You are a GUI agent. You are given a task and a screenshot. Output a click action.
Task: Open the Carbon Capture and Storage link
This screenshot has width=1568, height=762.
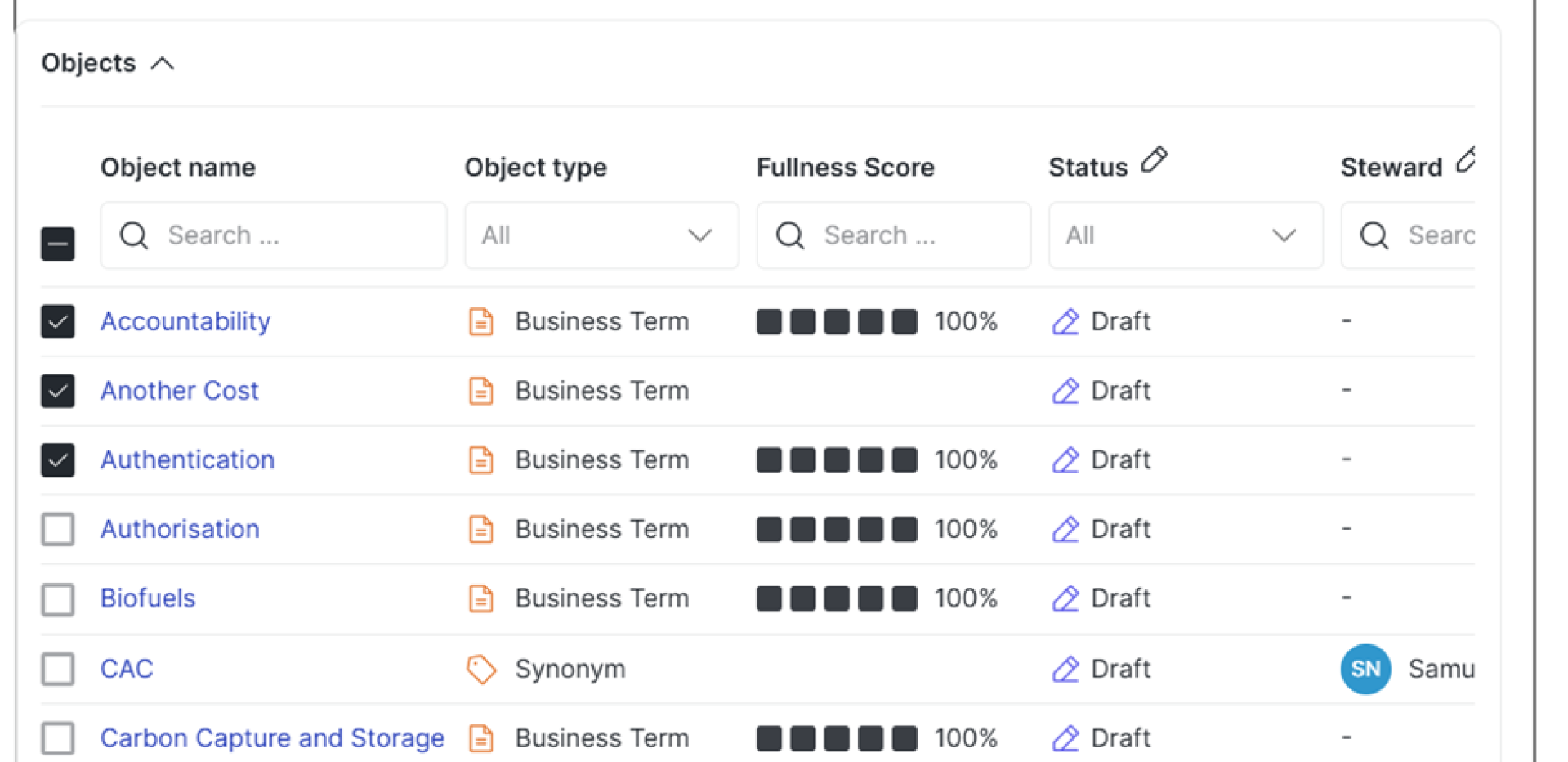tap(272, 738)
